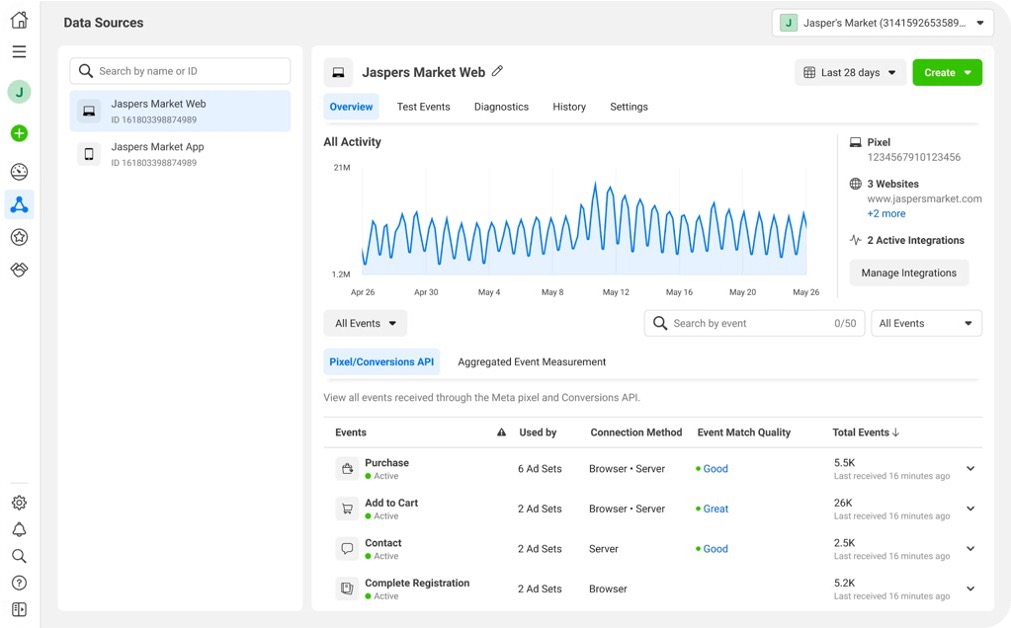
Task: Select Jaspers Market Web data source
Action: point(180,111)
